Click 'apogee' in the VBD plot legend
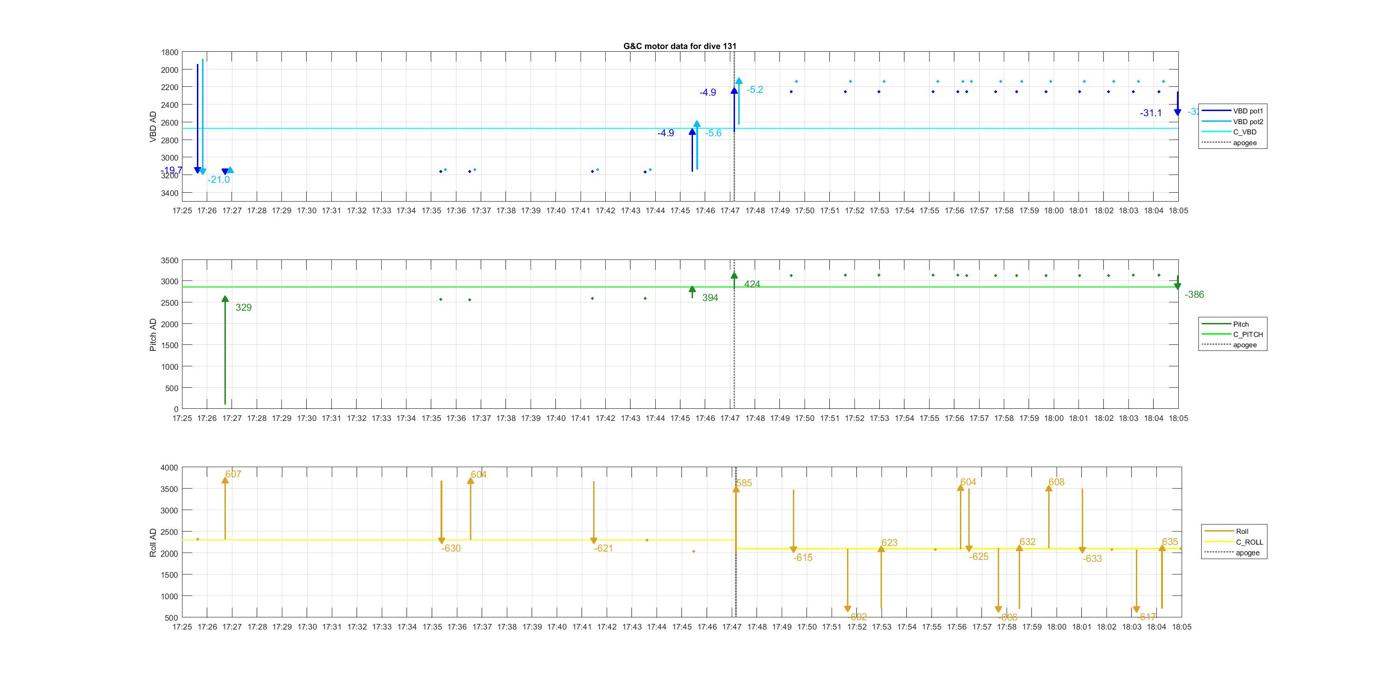This screenshot has width=1400, height=693. [1245, 143]
